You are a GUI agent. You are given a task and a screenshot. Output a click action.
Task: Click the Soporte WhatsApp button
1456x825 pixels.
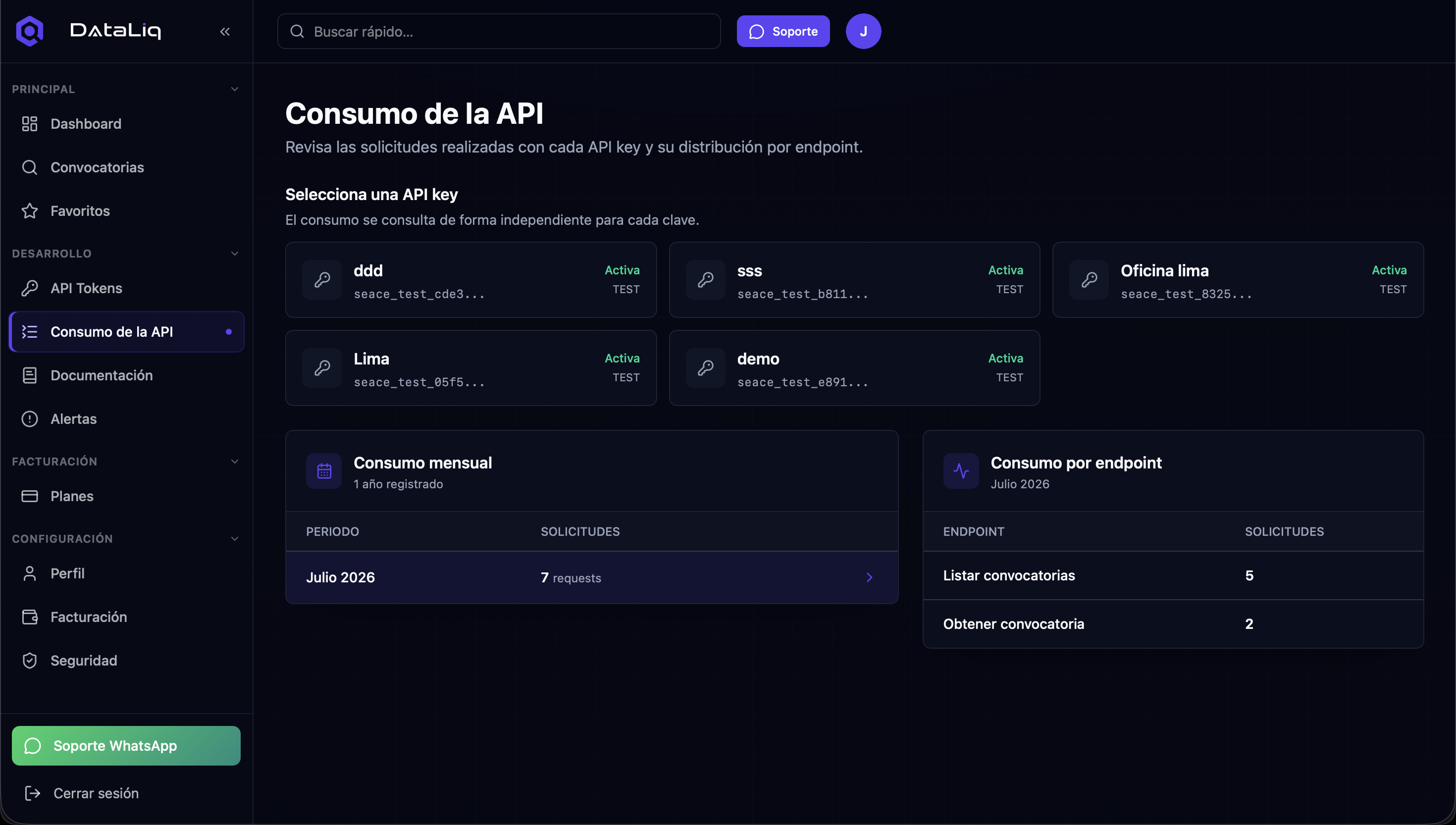point(126,746)
